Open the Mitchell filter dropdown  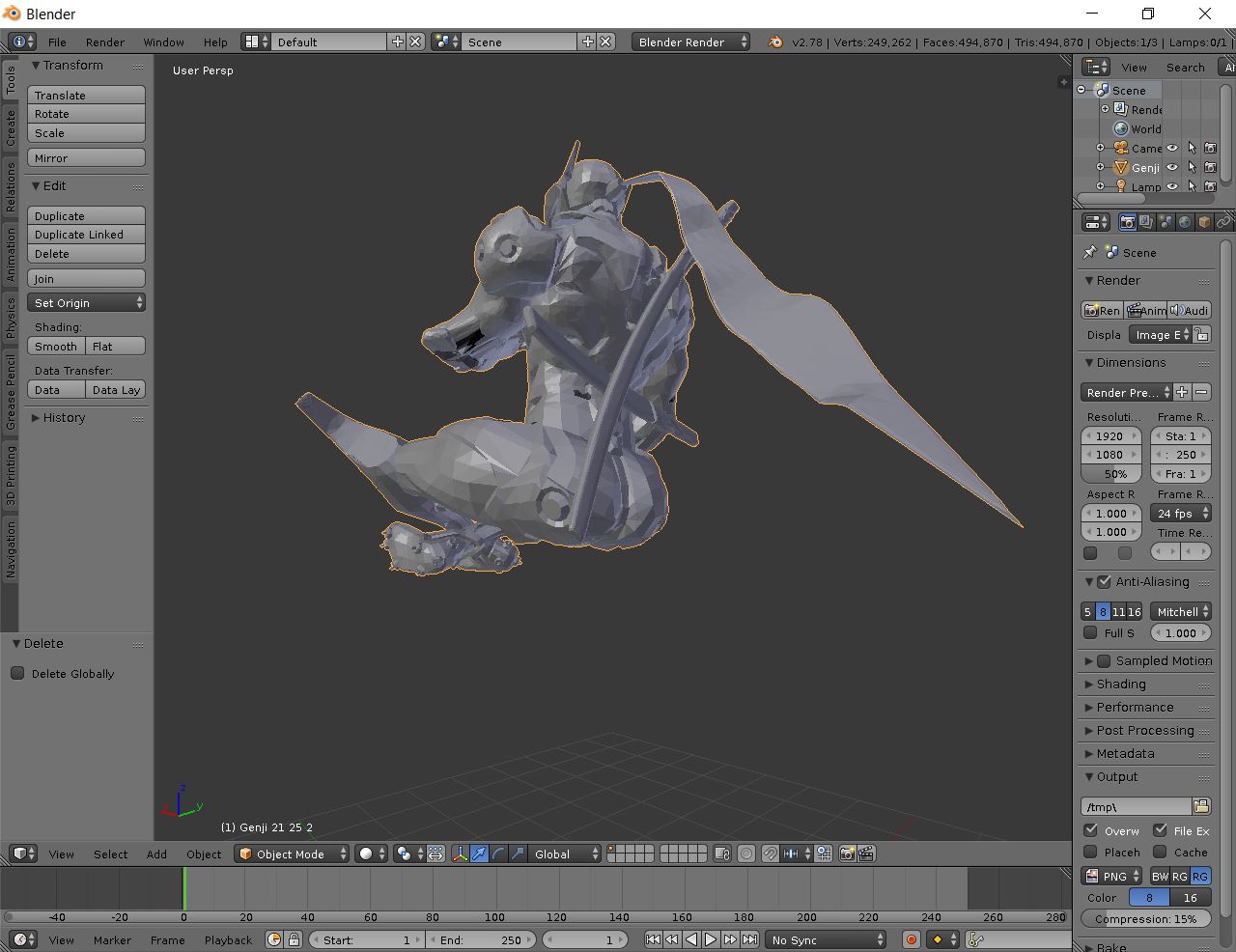pos(1180,611)
